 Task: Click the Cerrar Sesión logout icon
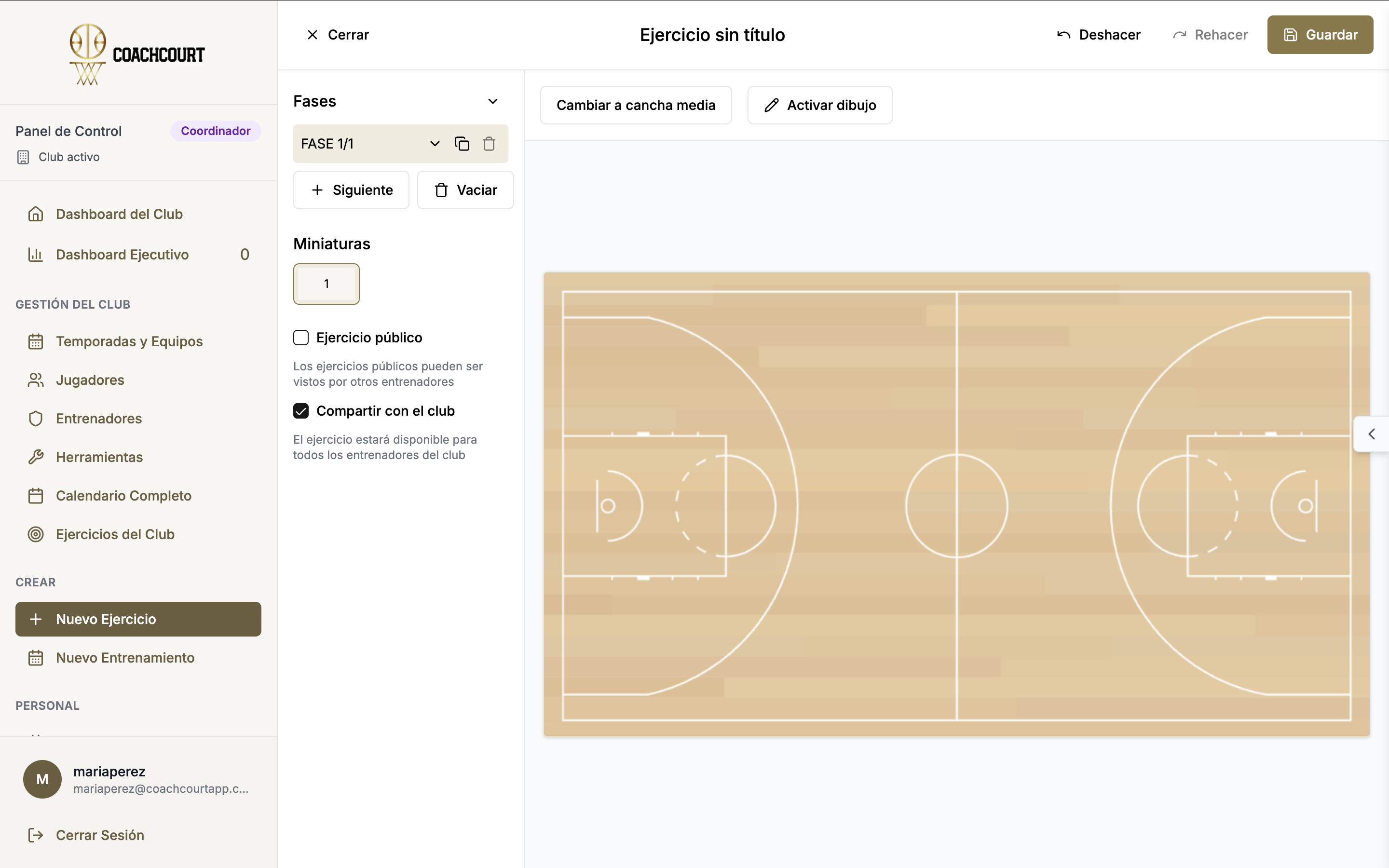click(x=36, y=835)
